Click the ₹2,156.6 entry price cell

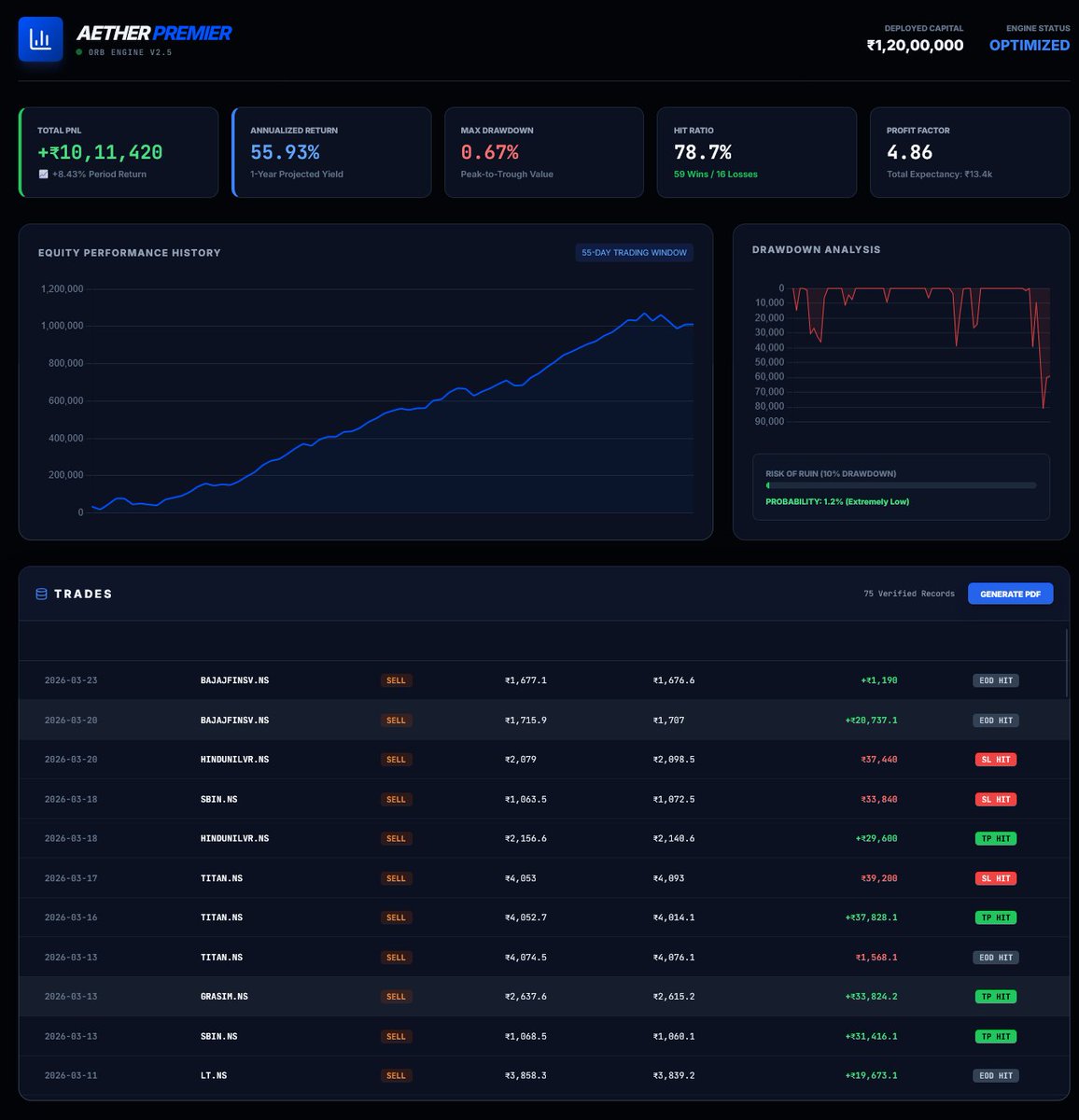[525, 839]
